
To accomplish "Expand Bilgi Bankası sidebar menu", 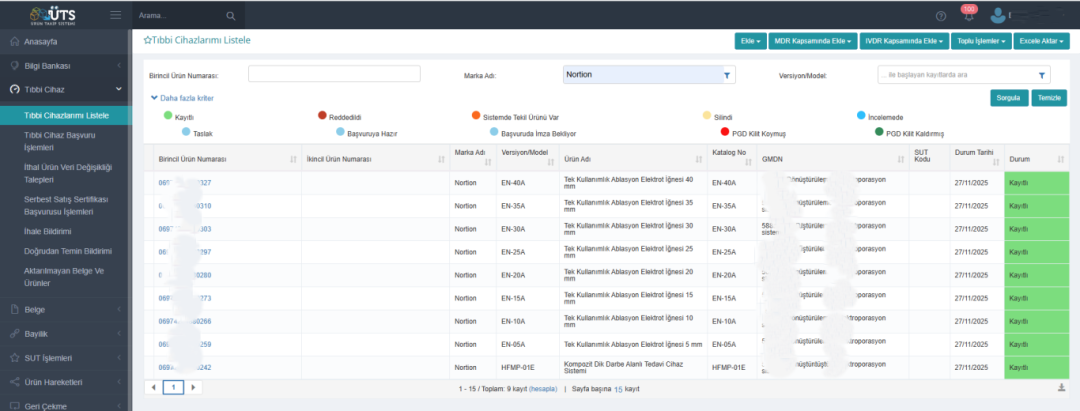I will pos(65,66).
